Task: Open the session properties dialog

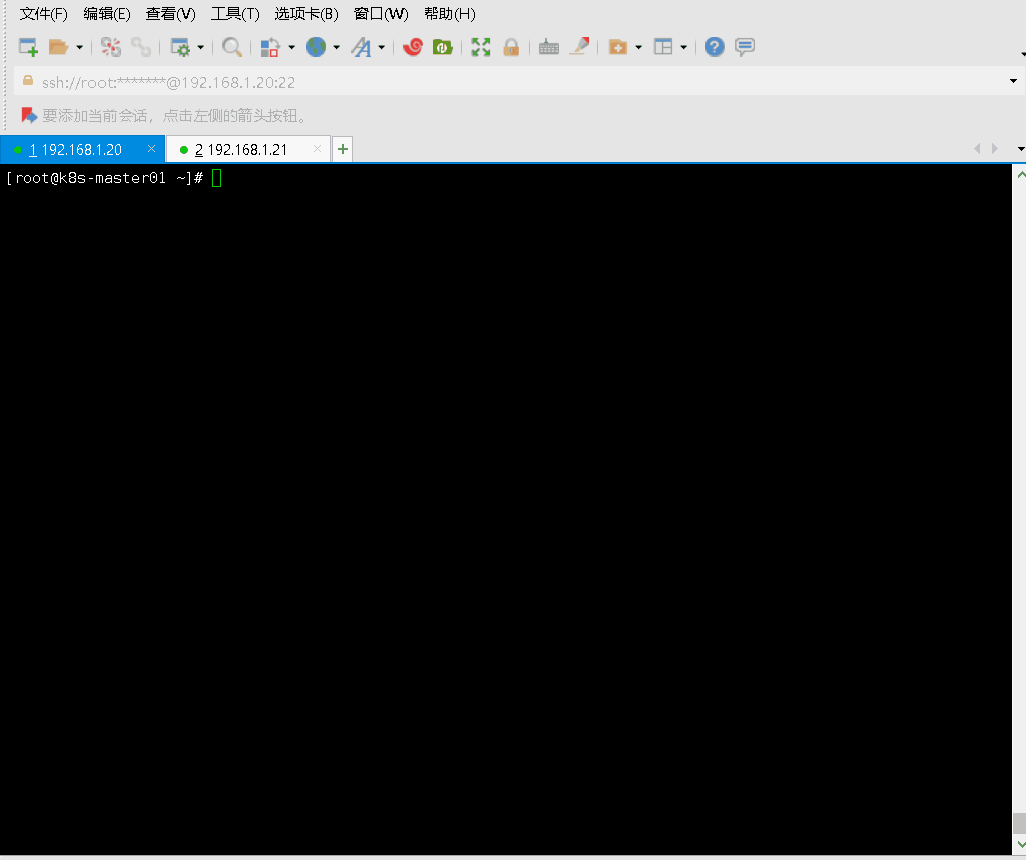Action: coord(180,46)
